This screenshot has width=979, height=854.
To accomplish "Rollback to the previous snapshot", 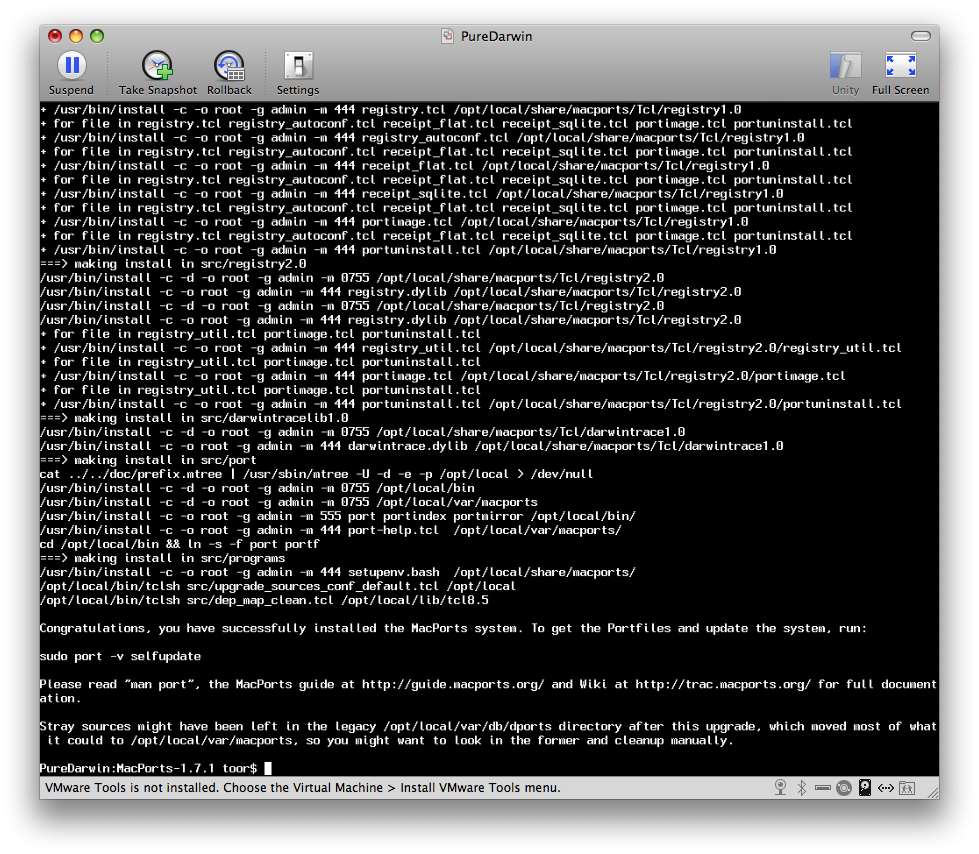I will pos(229,73).
